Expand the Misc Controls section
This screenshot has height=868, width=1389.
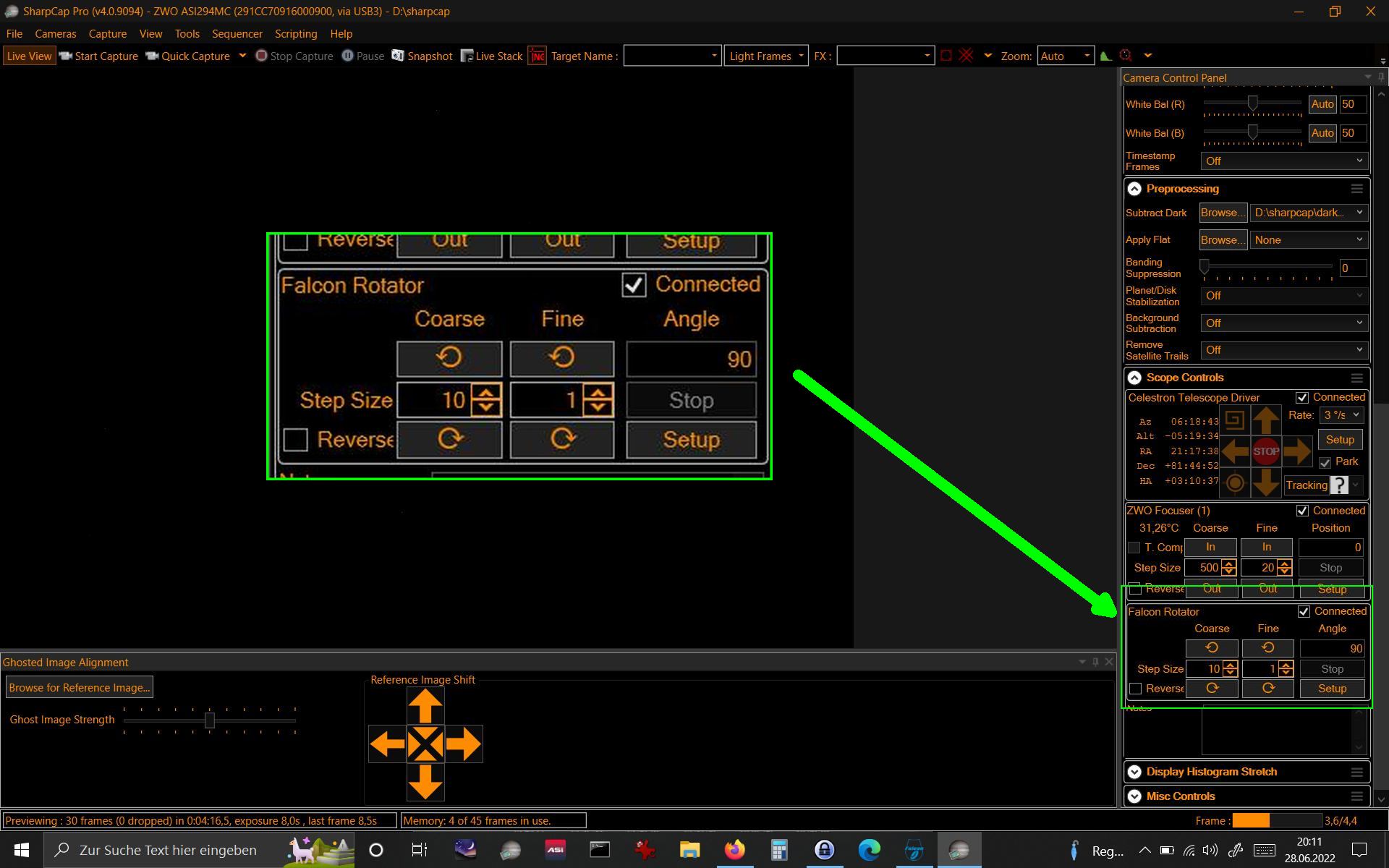1134,796
